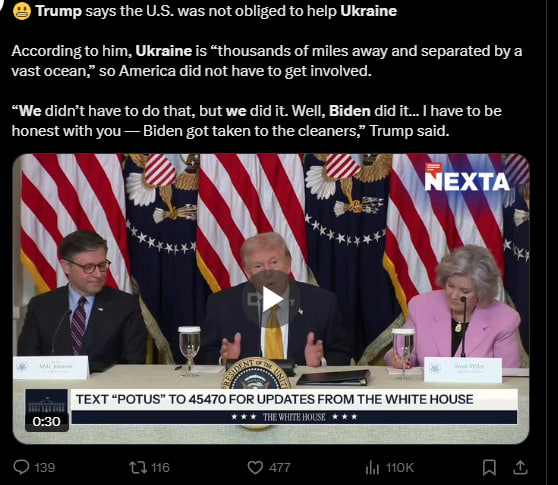Image resolution: width=558 pixels, height=485 pixels.
Task: Click the headline about helping Ukraine
Action: coord(216,11)
